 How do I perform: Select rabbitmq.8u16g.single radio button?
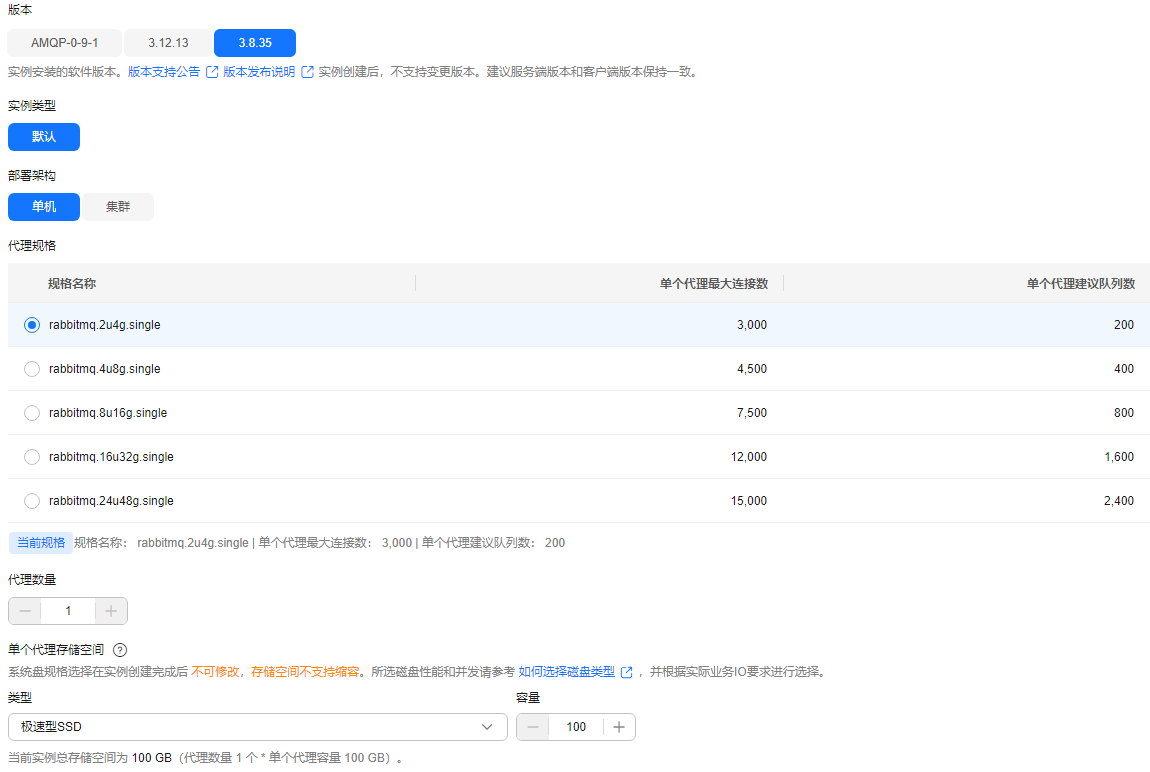click(x=32, y=413)
